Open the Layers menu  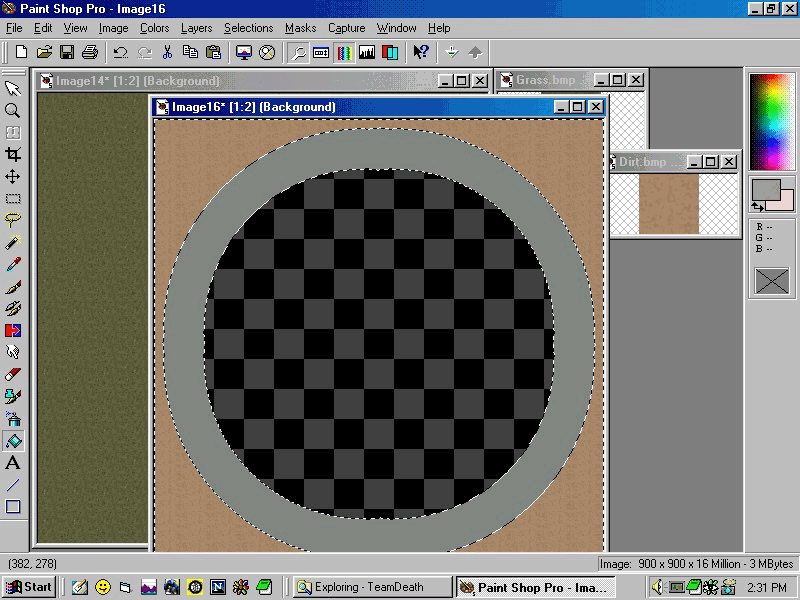tap(196, 28)
